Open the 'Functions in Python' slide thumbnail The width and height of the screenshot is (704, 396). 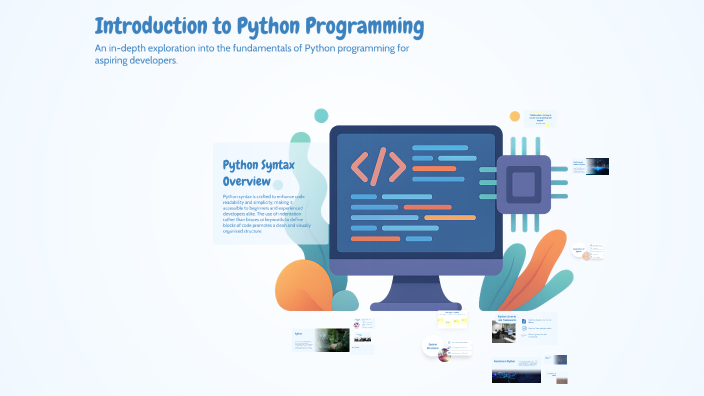pos(516,370)
